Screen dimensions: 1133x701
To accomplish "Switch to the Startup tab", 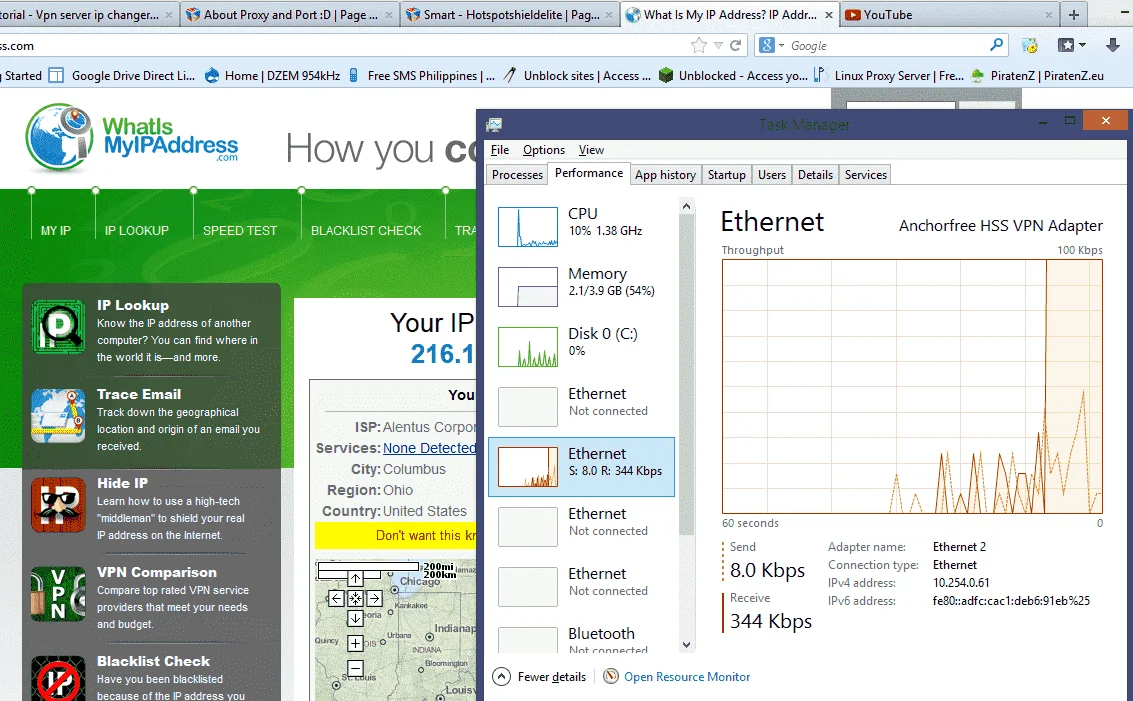I will [727, 175].
